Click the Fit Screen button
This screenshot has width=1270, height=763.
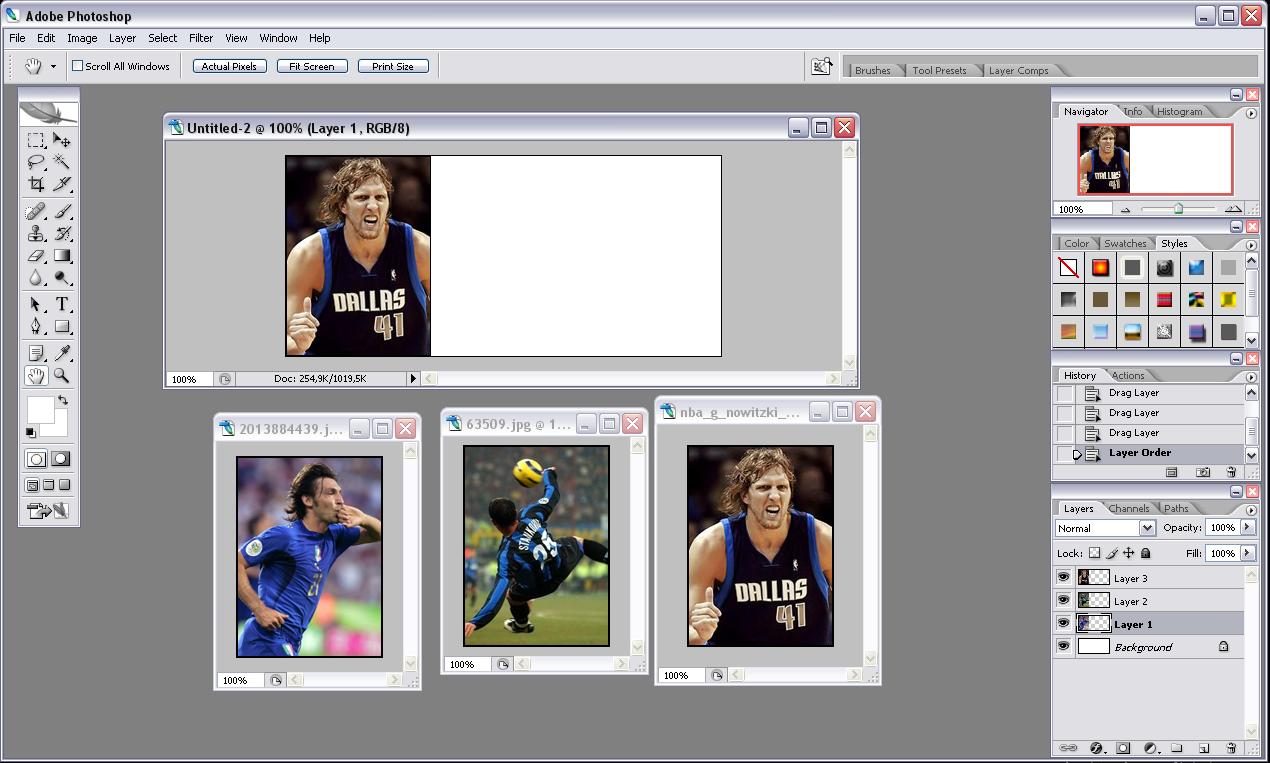click(312, 66)
